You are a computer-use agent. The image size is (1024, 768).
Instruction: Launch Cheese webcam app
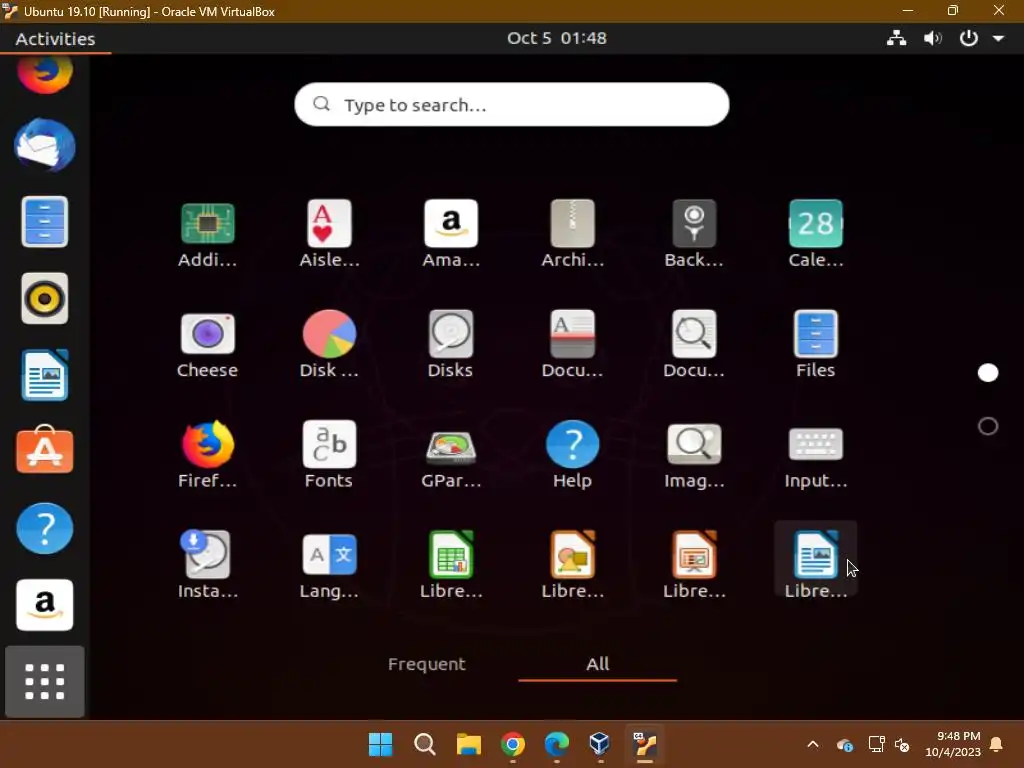(208, 344)
